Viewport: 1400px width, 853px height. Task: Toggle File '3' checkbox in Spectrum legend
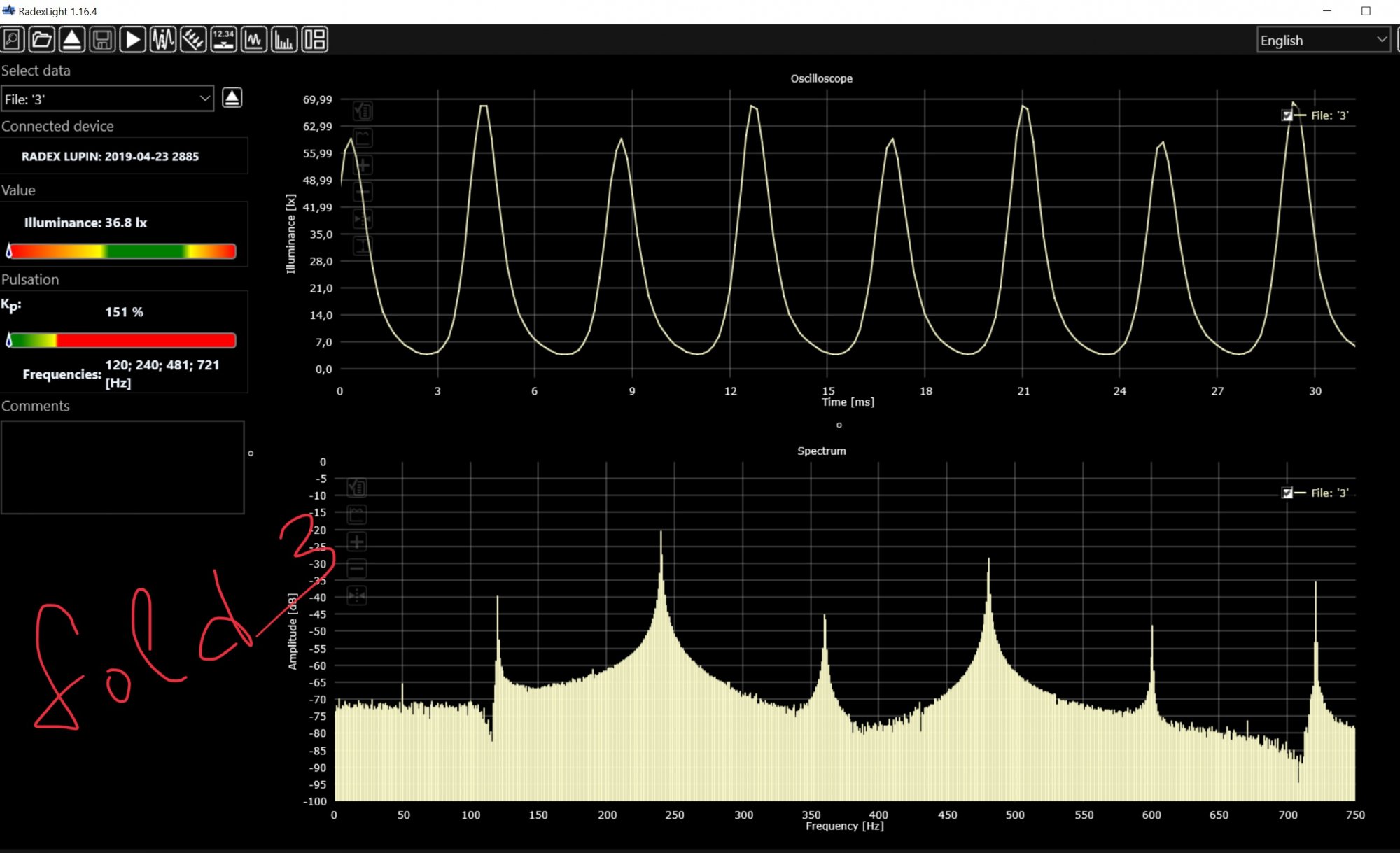point(1287,493)
